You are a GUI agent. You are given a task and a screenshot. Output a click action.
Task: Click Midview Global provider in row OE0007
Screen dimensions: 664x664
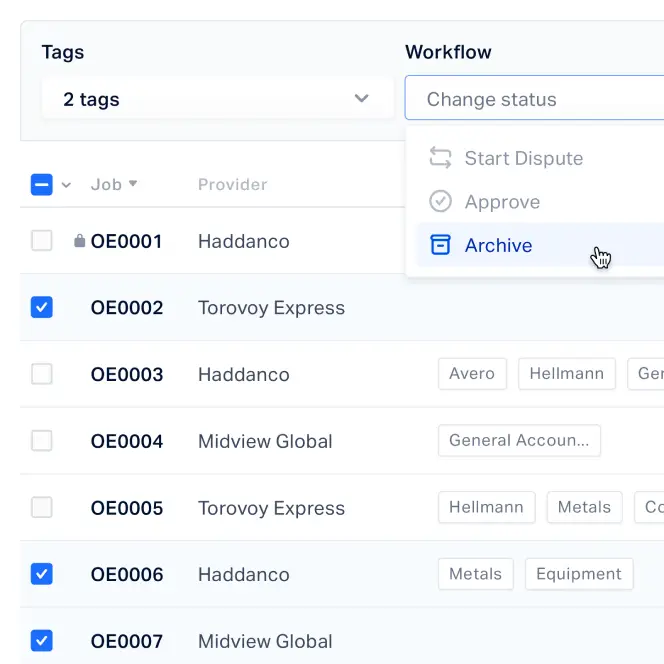[265, 642]
